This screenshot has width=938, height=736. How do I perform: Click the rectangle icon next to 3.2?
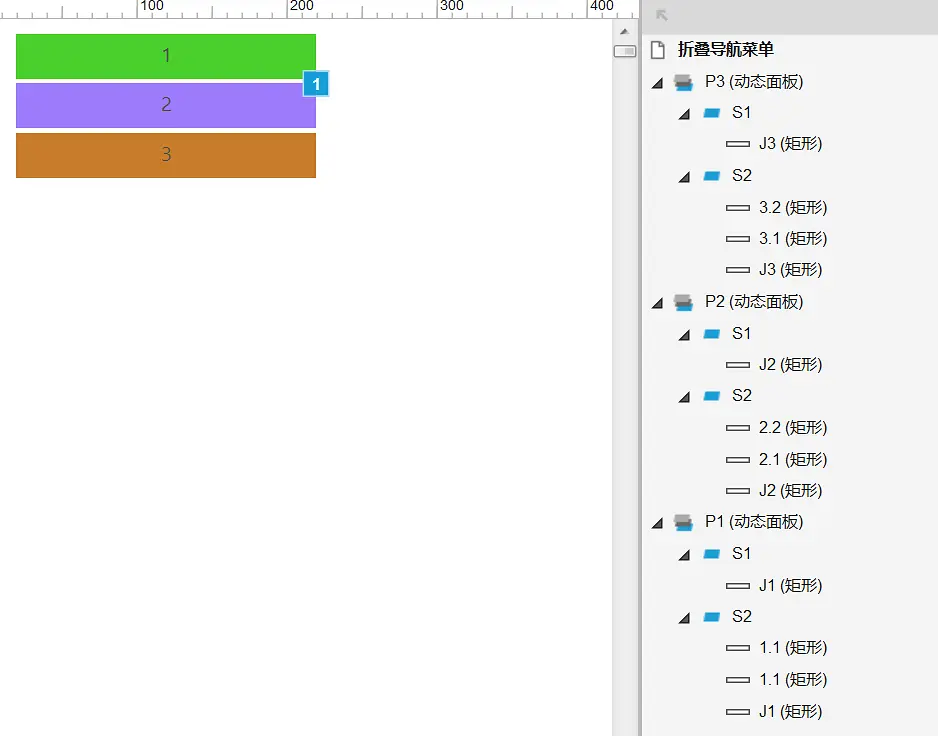(738, 208)
